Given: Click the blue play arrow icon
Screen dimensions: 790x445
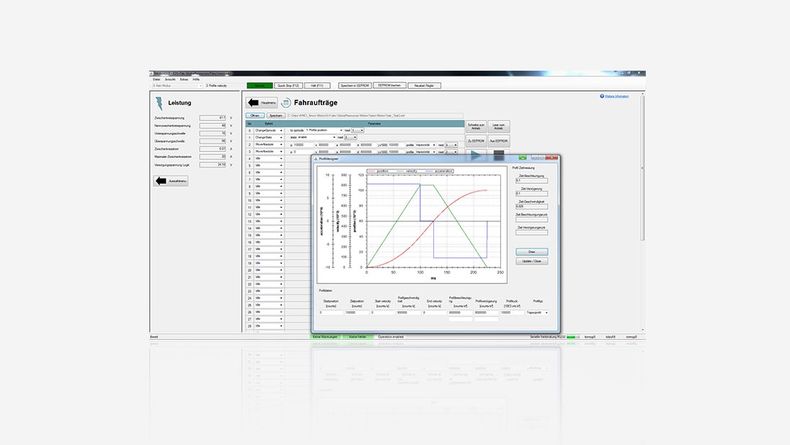Looking at the screenshot, I should (x=477, y=156).
